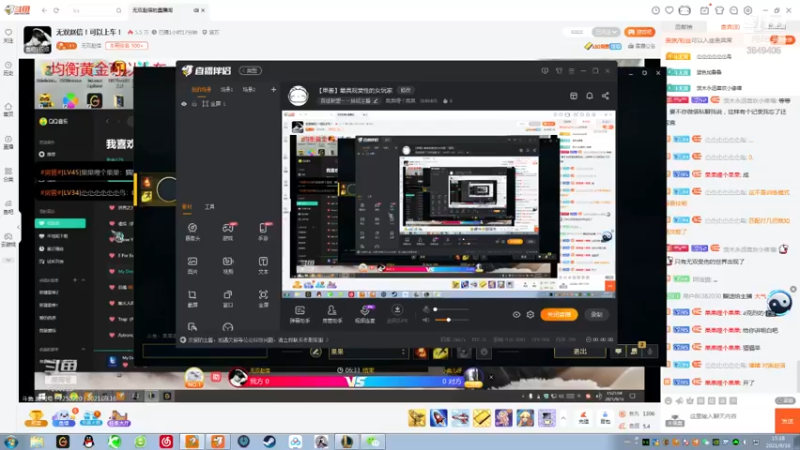800x450 pixels.
Task: Click pencil edit icon in game lobby bar
Action: point(316,352)
